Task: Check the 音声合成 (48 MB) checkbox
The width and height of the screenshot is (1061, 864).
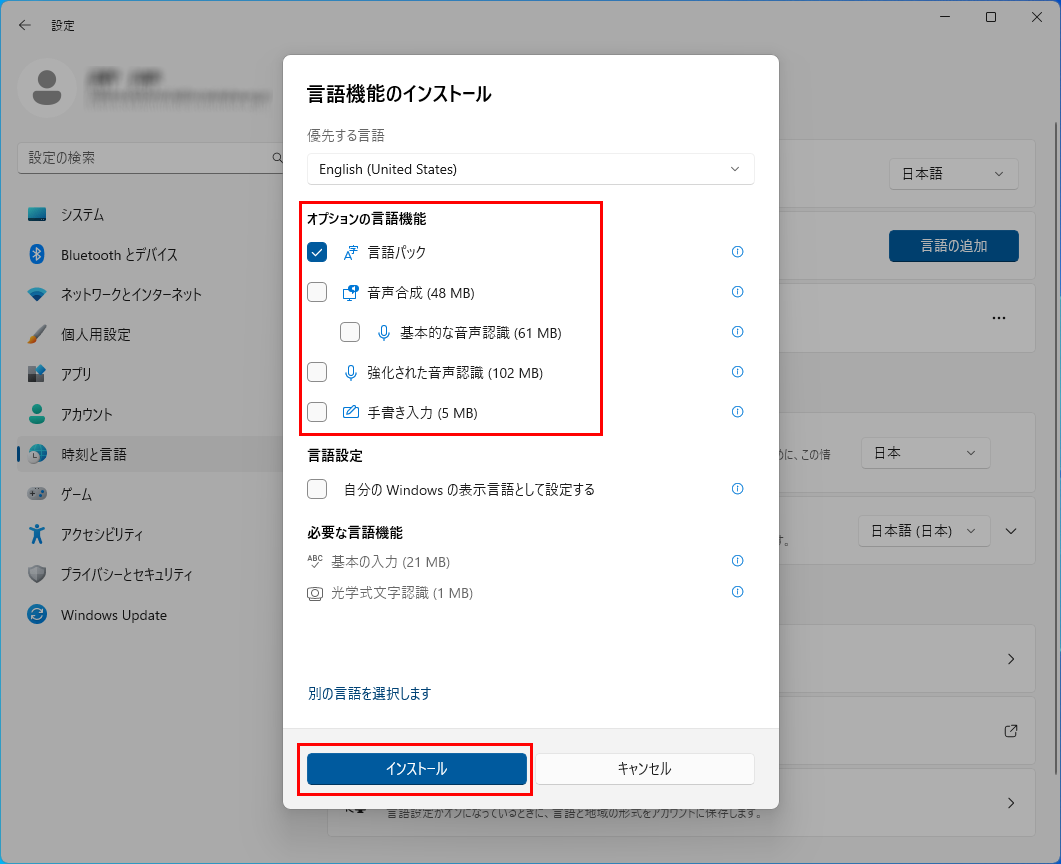Action: pos(317,292)
